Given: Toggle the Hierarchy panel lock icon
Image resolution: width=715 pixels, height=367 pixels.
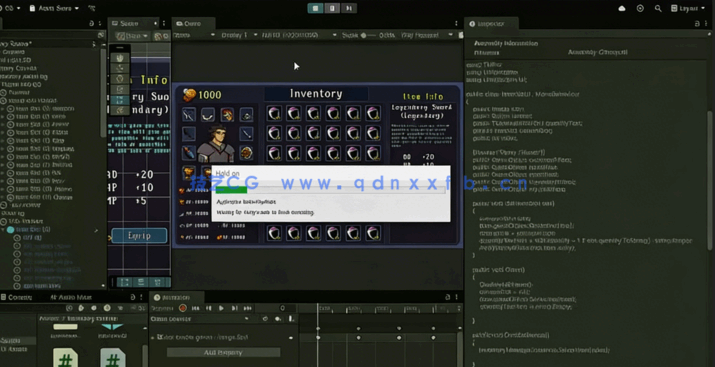Looking at the screenshot, I should point(92,24).
